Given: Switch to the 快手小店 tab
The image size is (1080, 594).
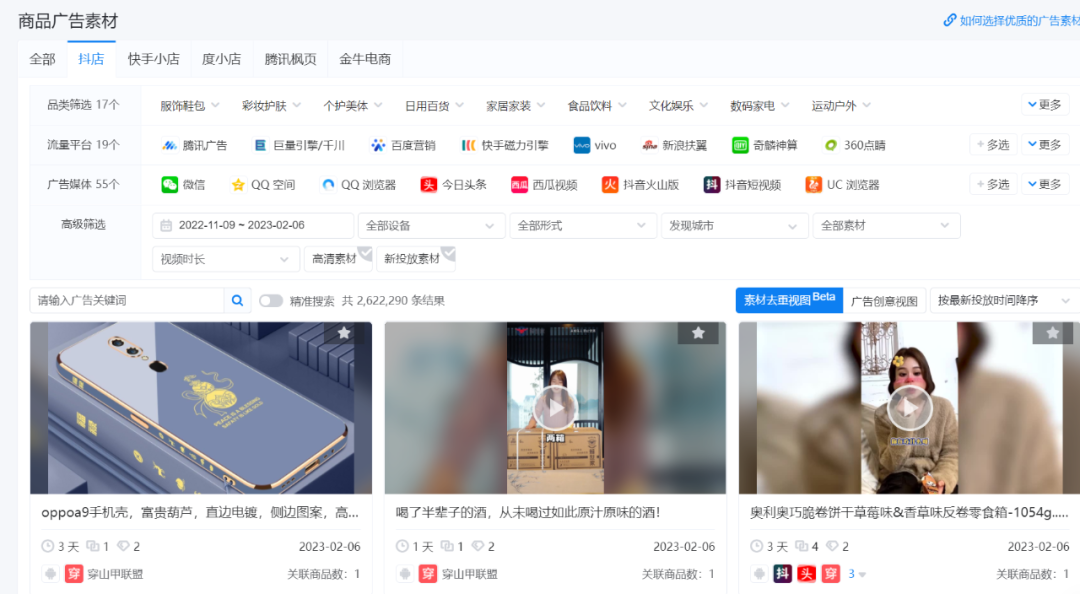Looking at the screenshot, I should click(154, 59).
